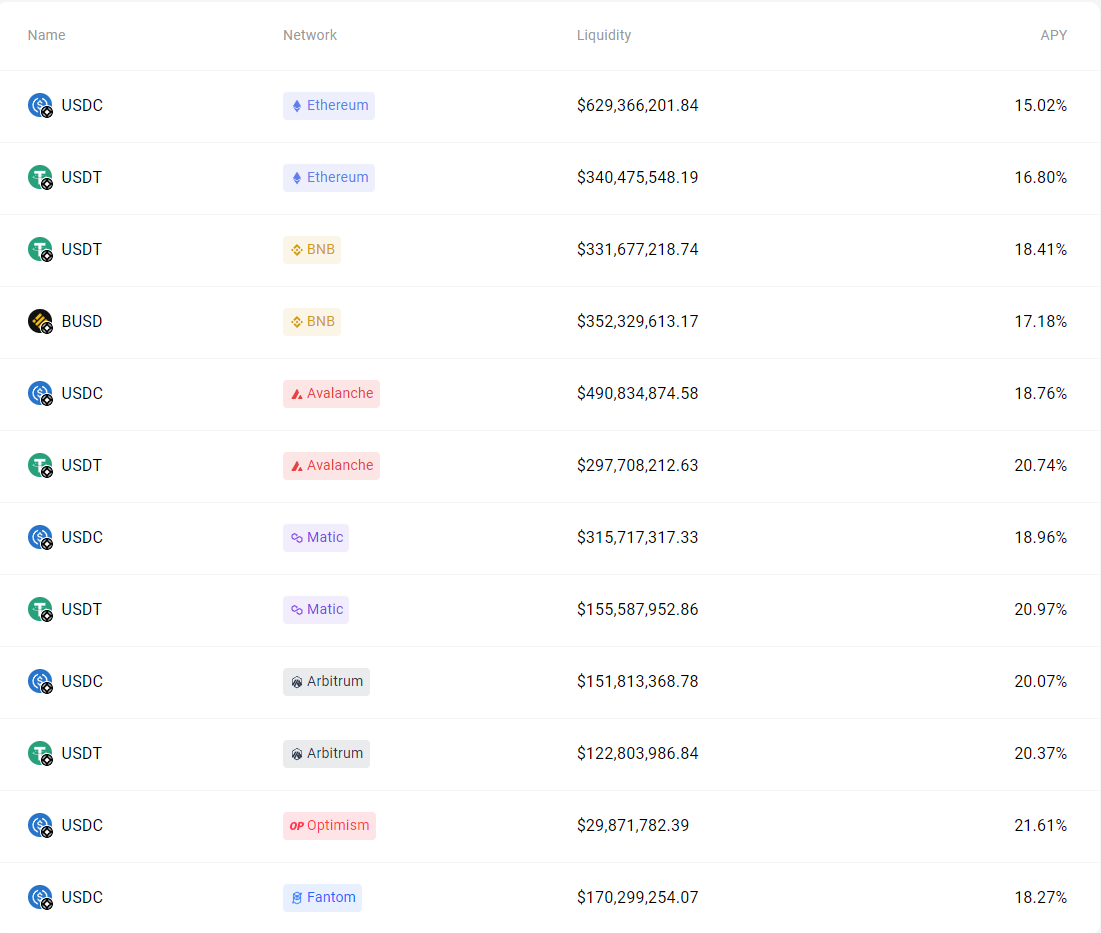Select the Optimism network badge
The image size is (1101, 933).
point(329,826)
